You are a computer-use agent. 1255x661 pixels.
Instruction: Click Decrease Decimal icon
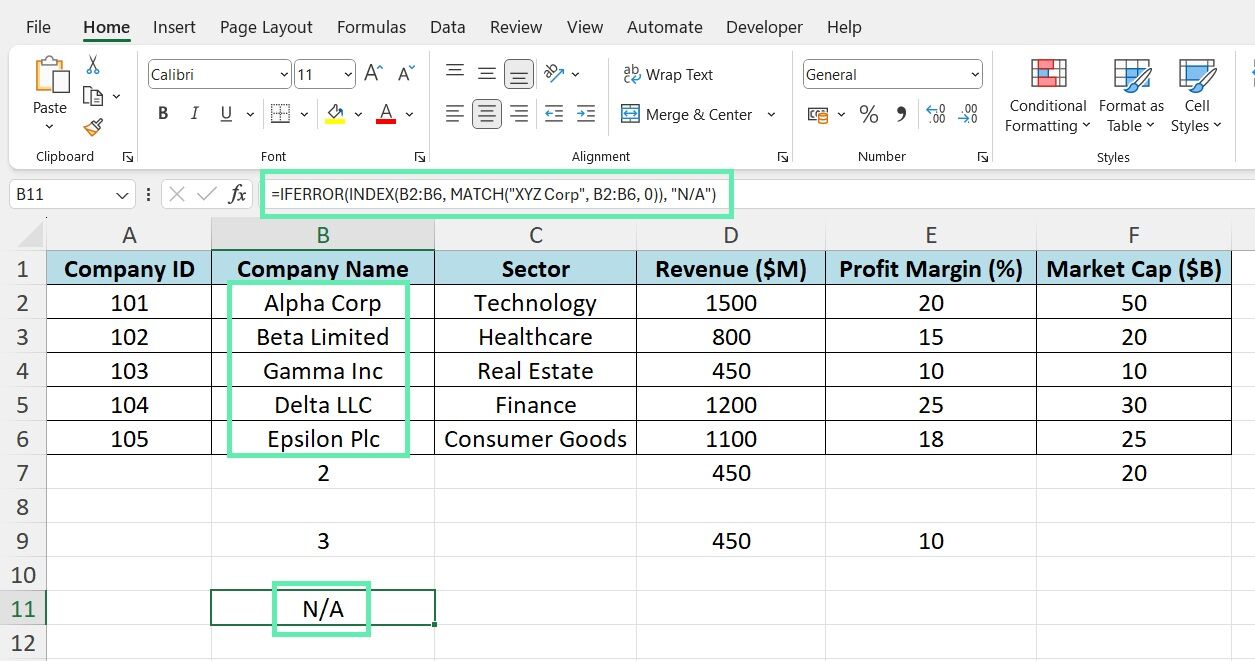[967, 114]
